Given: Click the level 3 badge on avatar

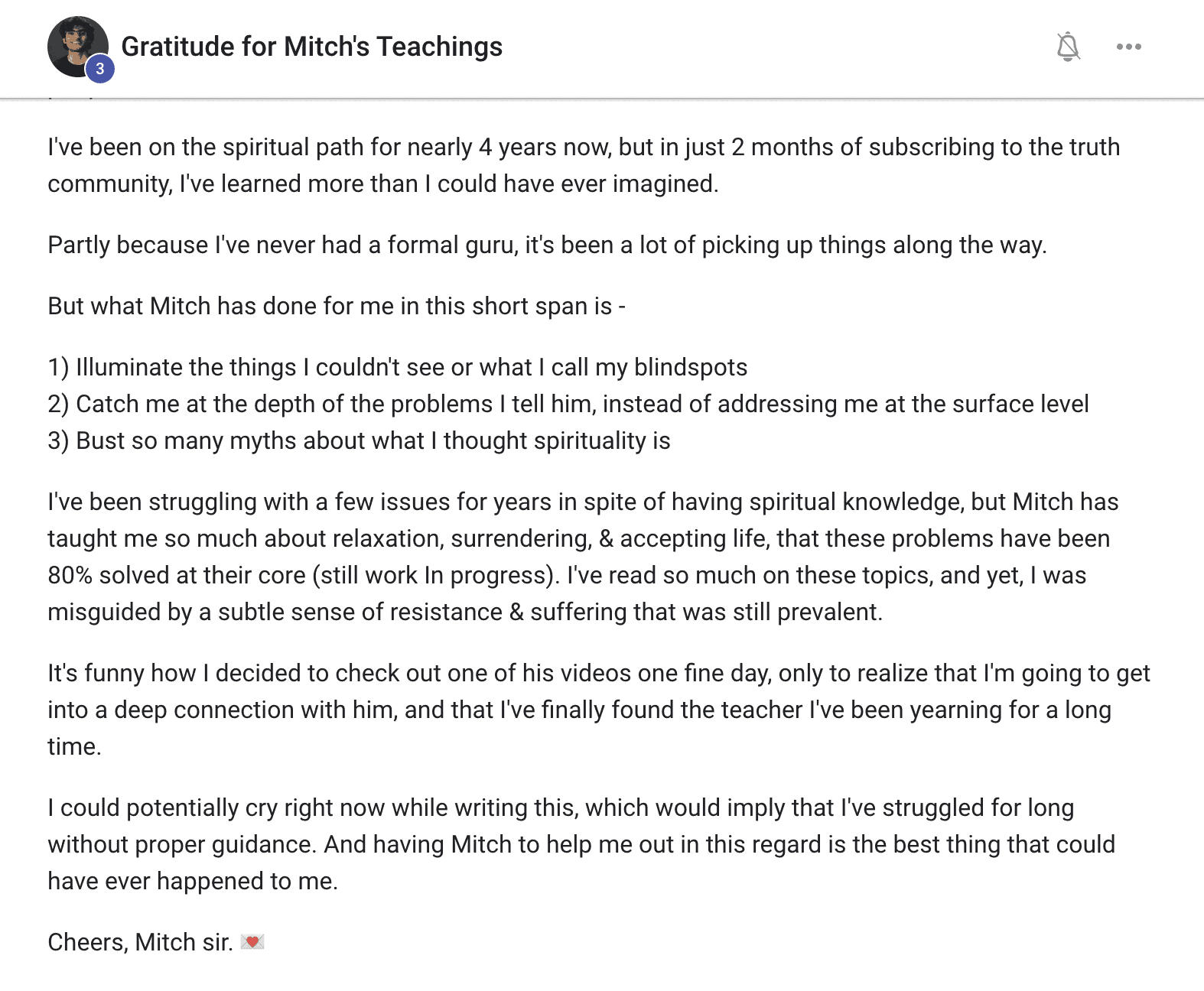Looking at the screenshot, I should coord(99,69).
